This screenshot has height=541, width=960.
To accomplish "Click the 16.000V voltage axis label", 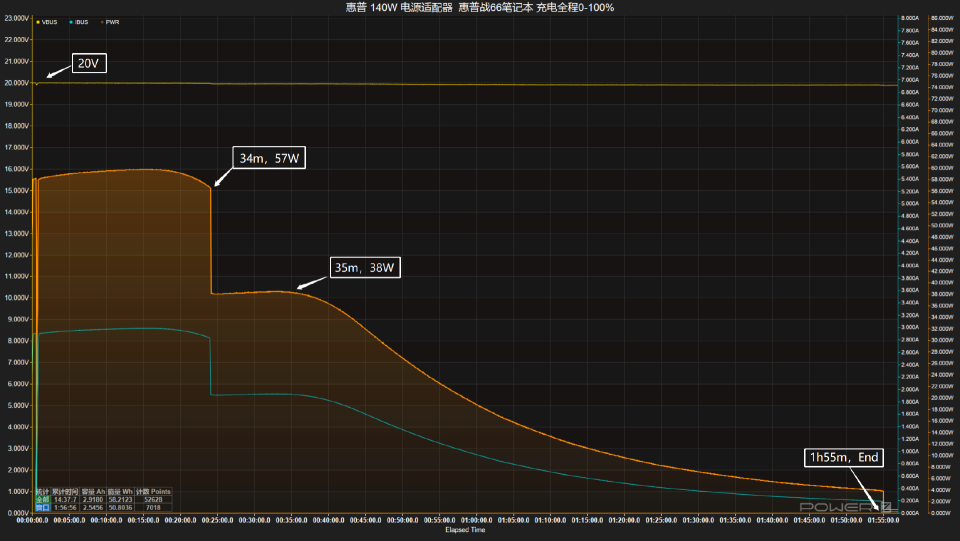I will pos(17,169).
